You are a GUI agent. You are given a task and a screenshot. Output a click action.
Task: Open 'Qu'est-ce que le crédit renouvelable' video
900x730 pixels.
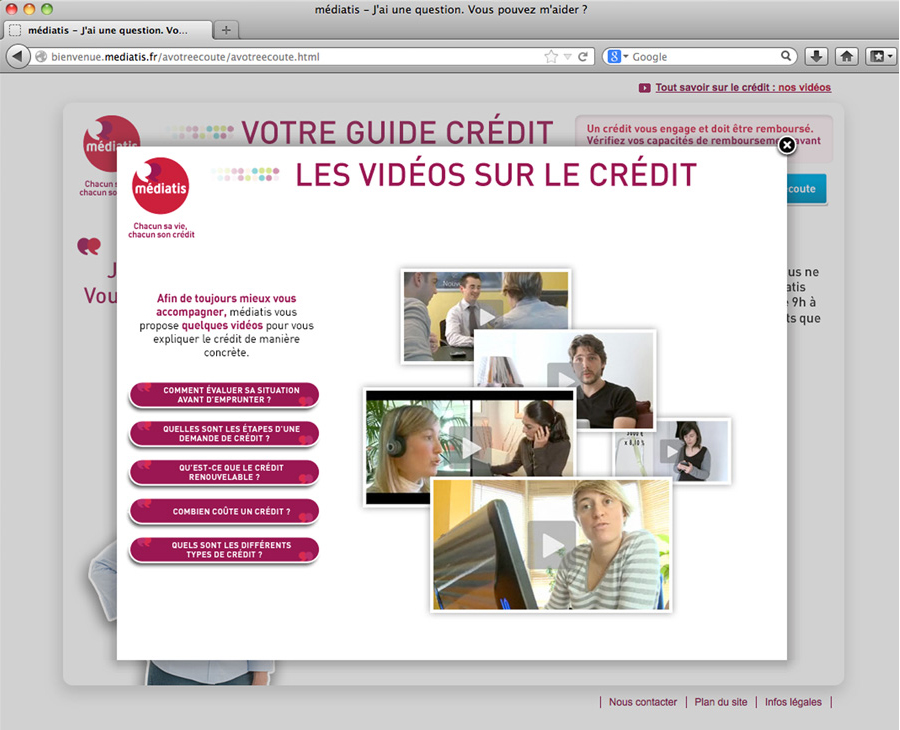click(224, 473)
